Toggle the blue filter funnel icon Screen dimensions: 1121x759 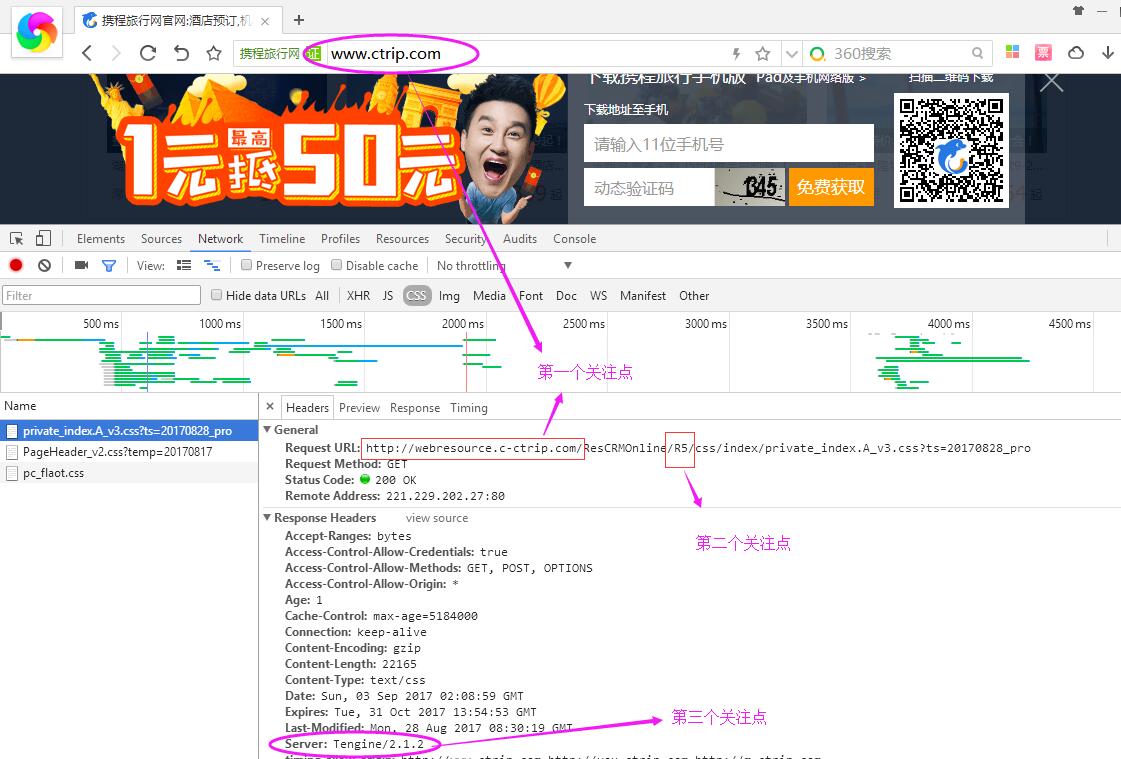click(x=109, y=266)
